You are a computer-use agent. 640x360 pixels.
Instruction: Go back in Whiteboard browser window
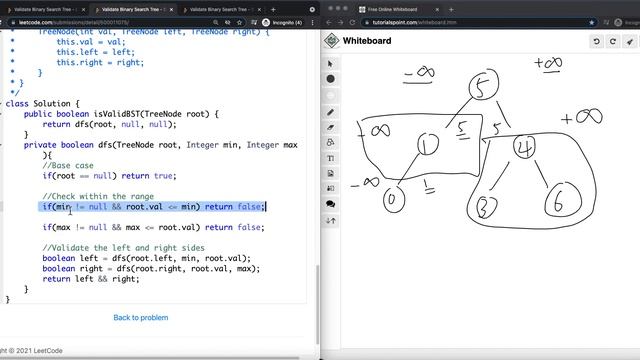coord(329,22)
